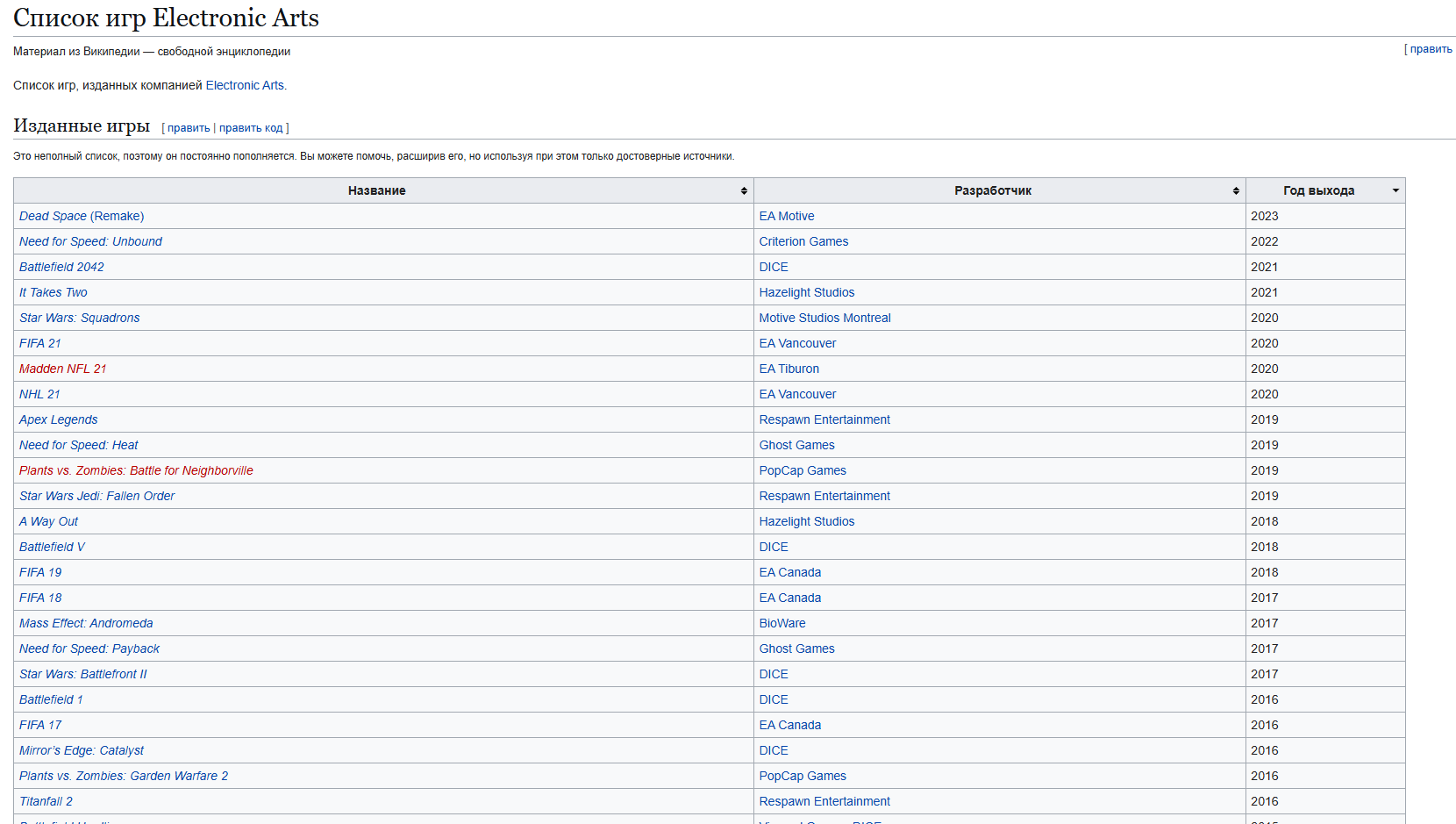This screenshot has width=1456, height=824.
Task: Click Respawn Entertainment in the Fallen Order row
Action: click(824, 496)
